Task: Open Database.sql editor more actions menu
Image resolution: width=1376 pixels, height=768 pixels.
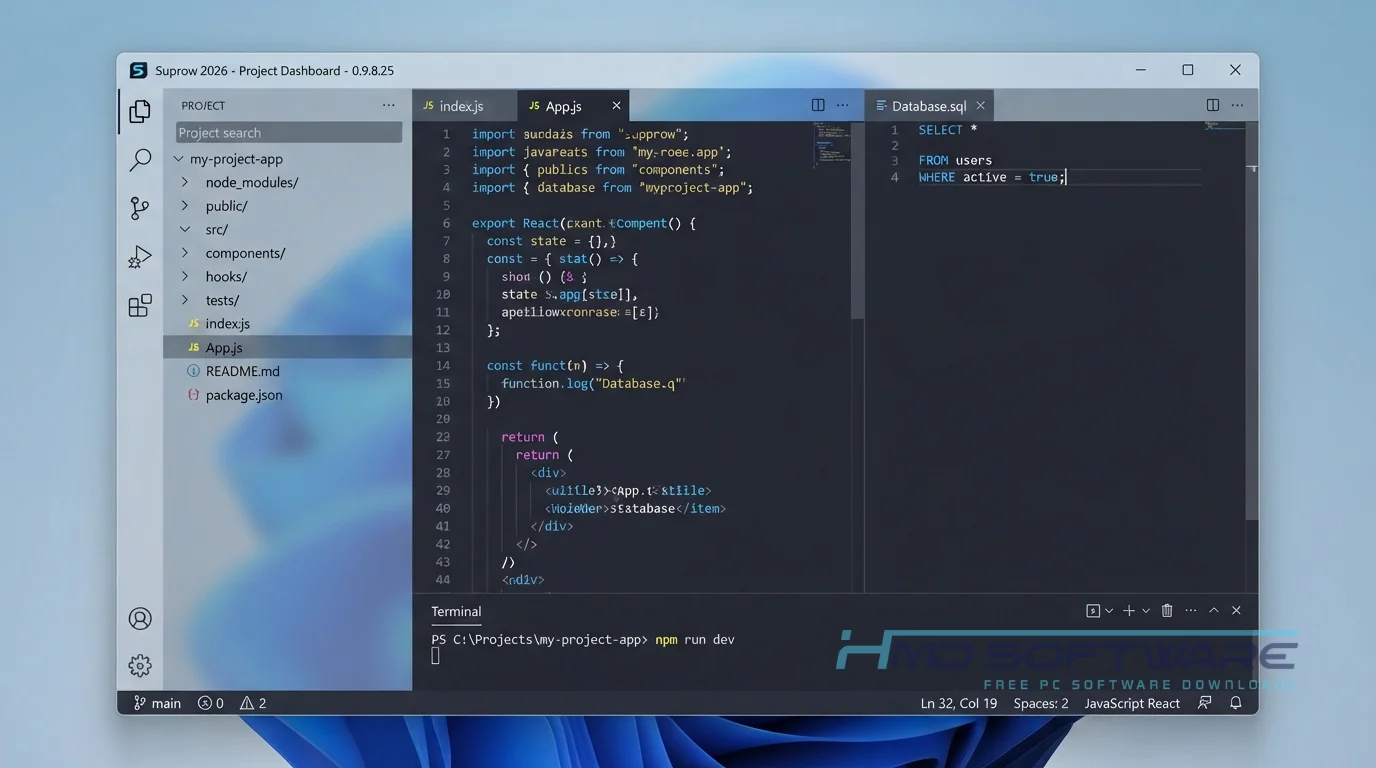Action: point(1237,105)
